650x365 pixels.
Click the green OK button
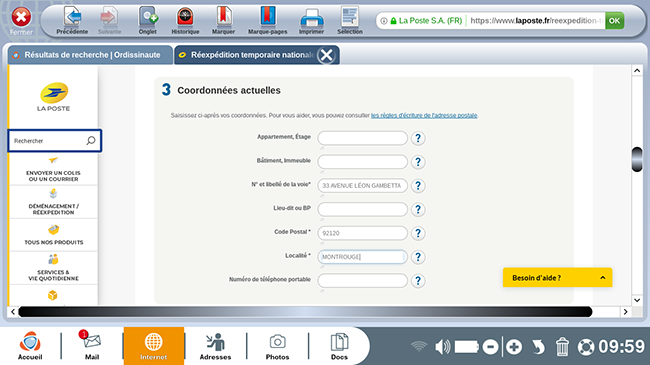click(614, 20)
